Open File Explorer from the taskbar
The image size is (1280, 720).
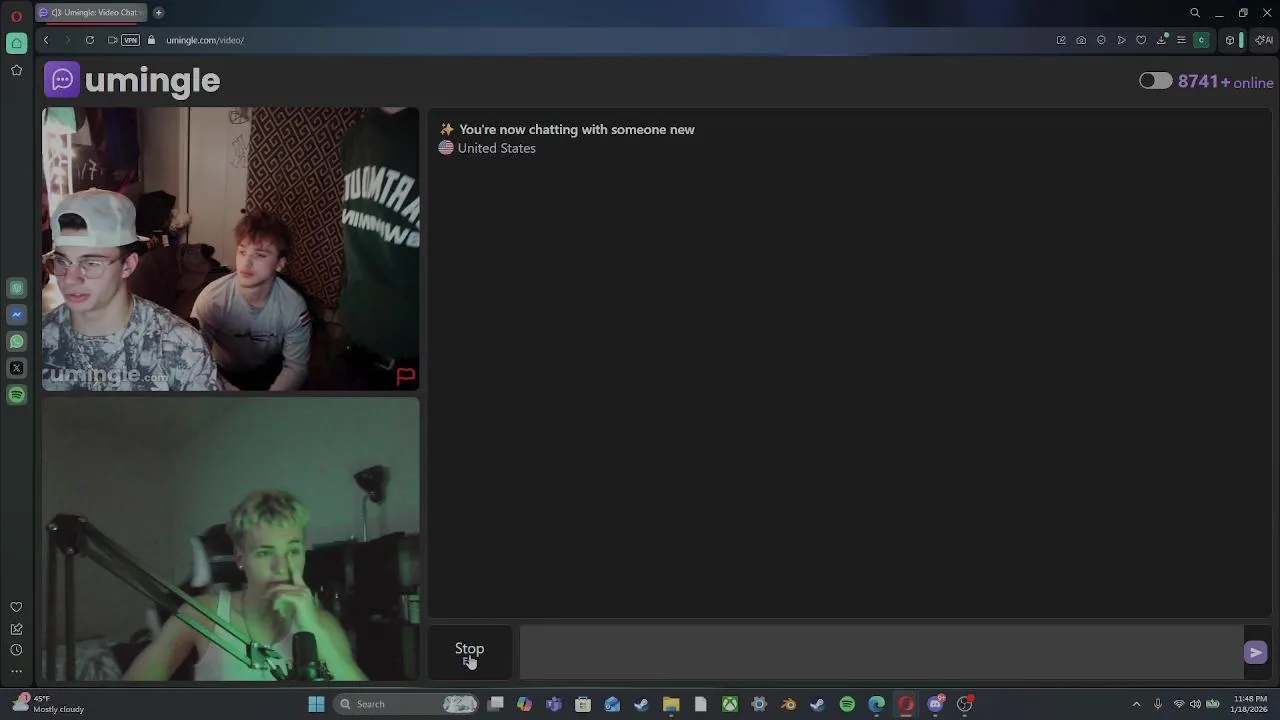(x=671, y=704)
